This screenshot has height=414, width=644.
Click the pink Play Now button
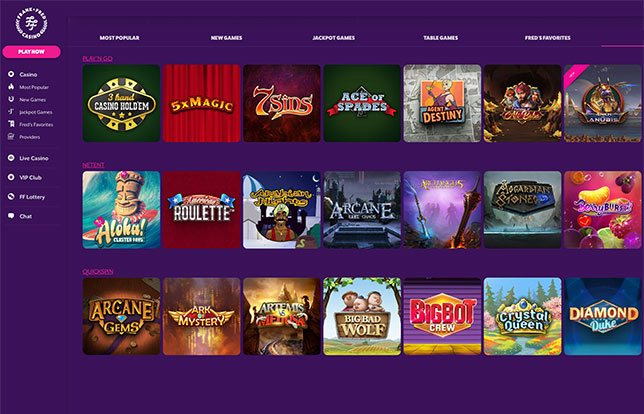[31, 52]
